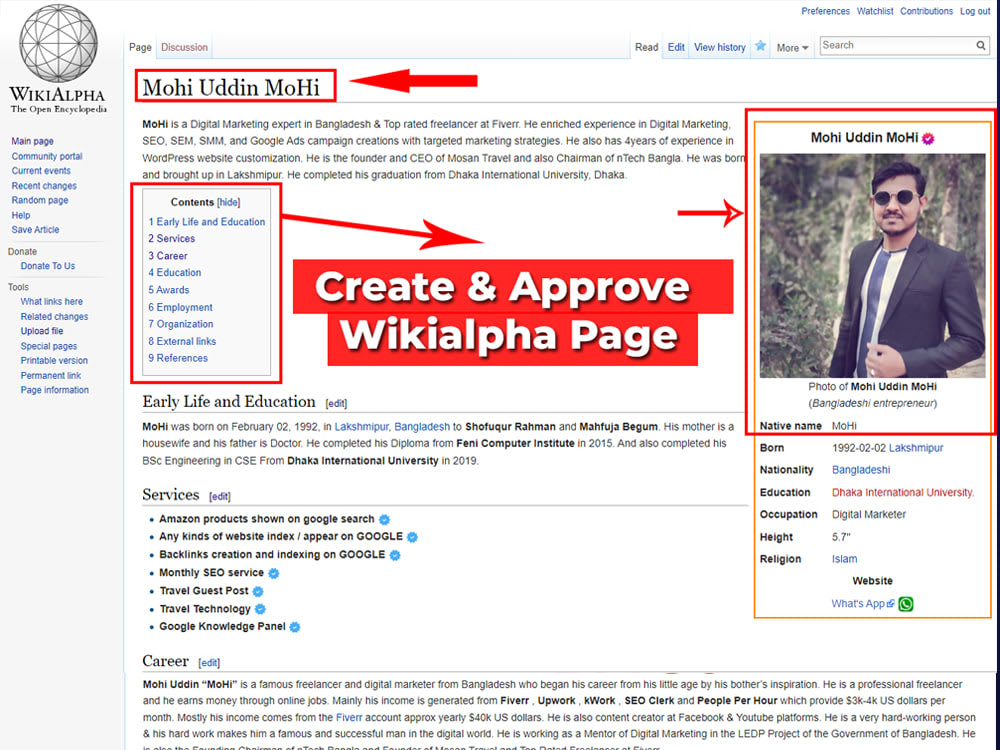Click the infobox profile photo
The image size is (1000, 750).
click(872, 265)
